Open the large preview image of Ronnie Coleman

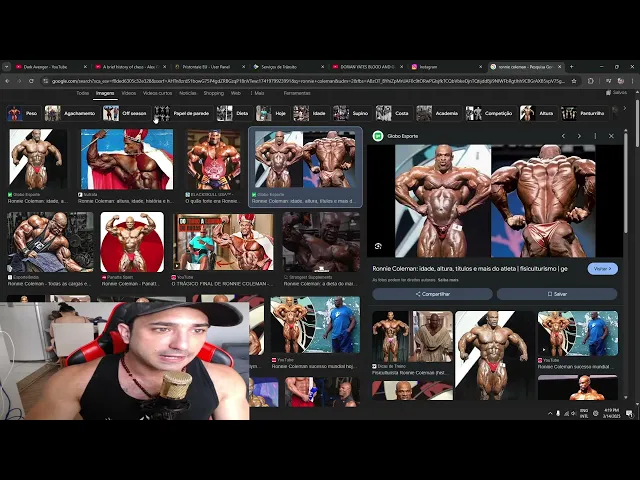pyautogui.click(x=495, y=201)
